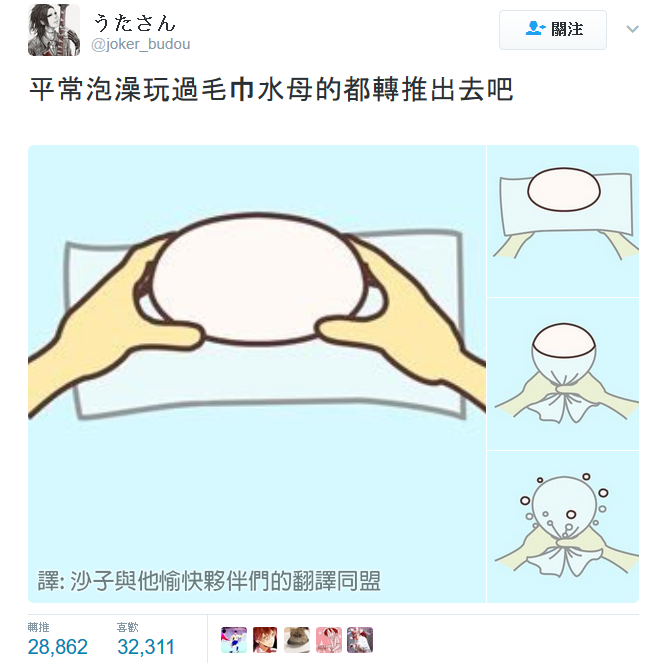The width and height of the screenshot is (669, 663).
Task: Open the bottom-right bubbling jellyfish image
Action: [x=563, y=526]
